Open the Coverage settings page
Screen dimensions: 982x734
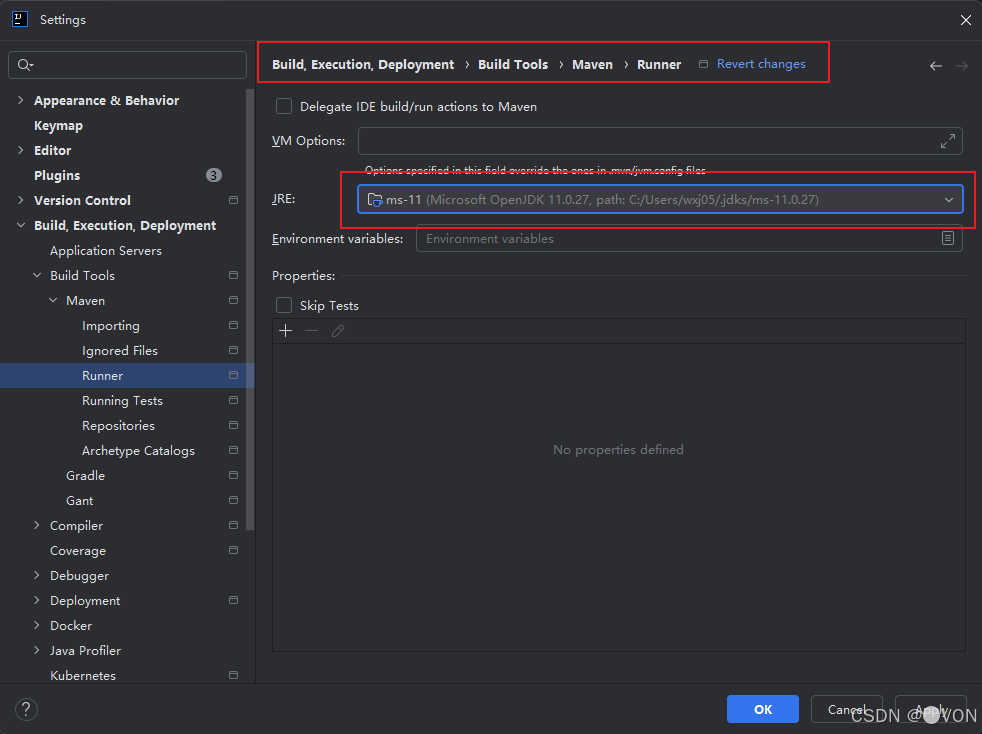[x=78, y=550]
